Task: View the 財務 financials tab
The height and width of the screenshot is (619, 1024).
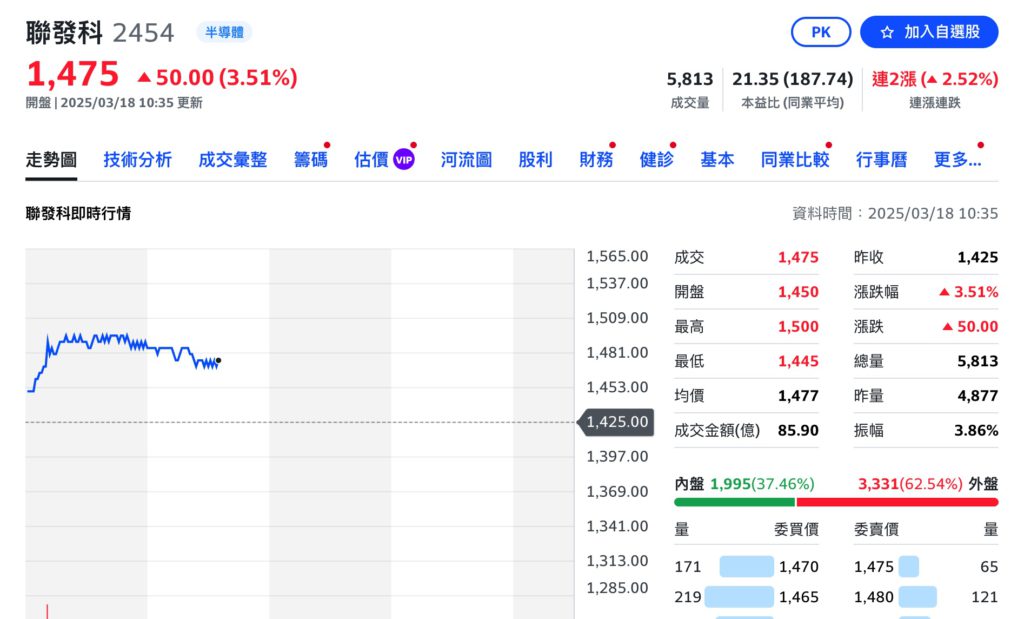Action: 596,160
